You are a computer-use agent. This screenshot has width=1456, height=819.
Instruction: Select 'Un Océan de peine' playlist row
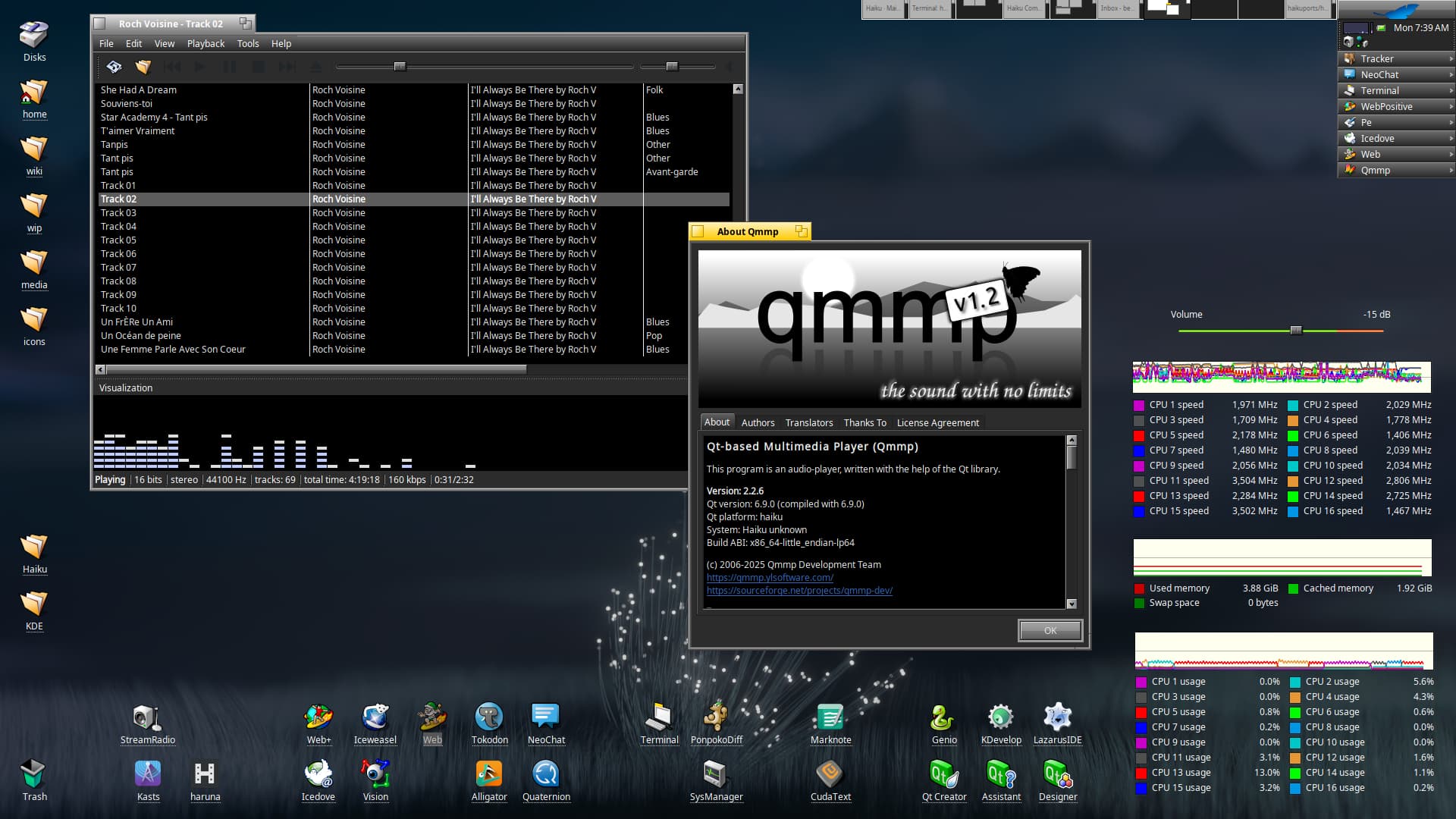[x=414, y=335]
